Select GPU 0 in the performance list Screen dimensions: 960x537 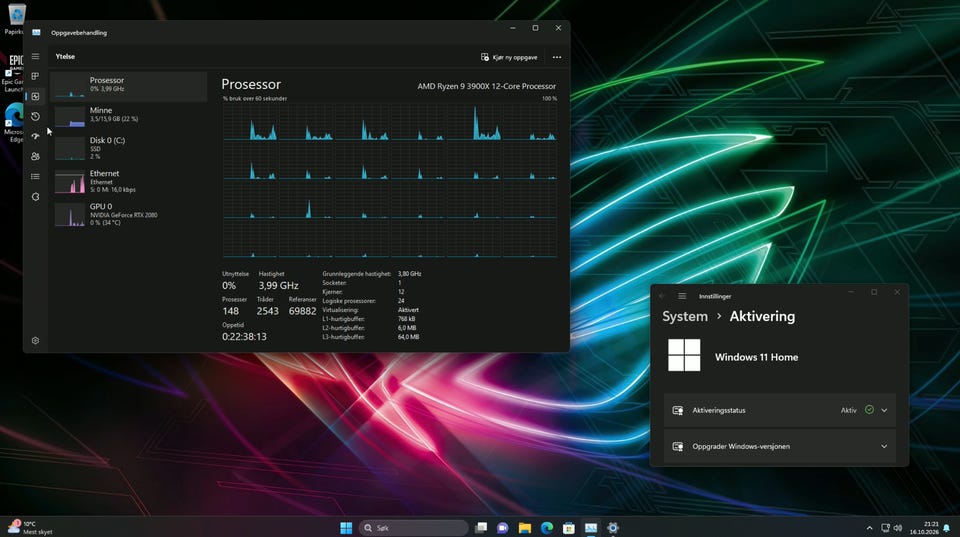point(129,214)
